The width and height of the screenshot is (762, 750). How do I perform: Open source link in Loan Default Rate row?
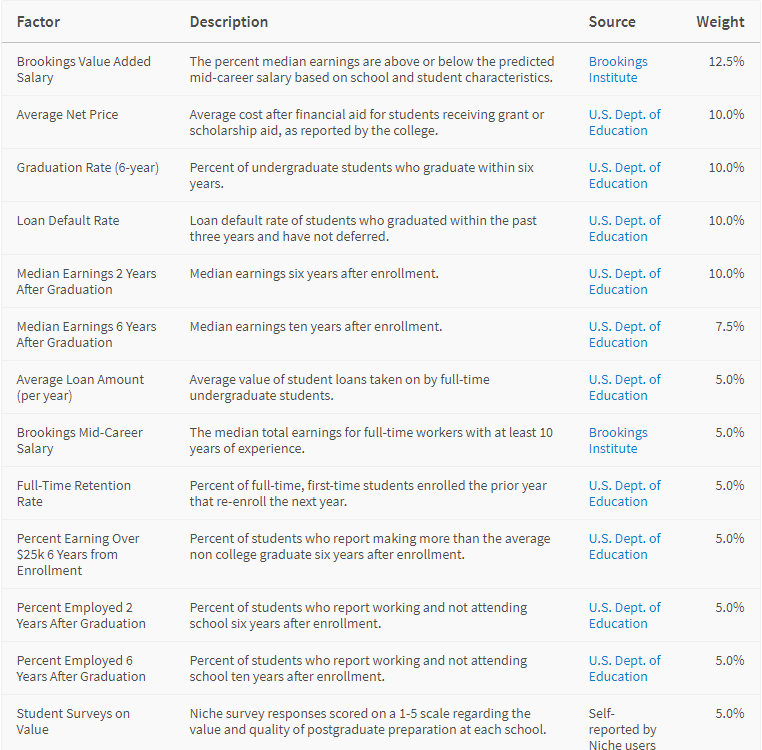[624, 228]
